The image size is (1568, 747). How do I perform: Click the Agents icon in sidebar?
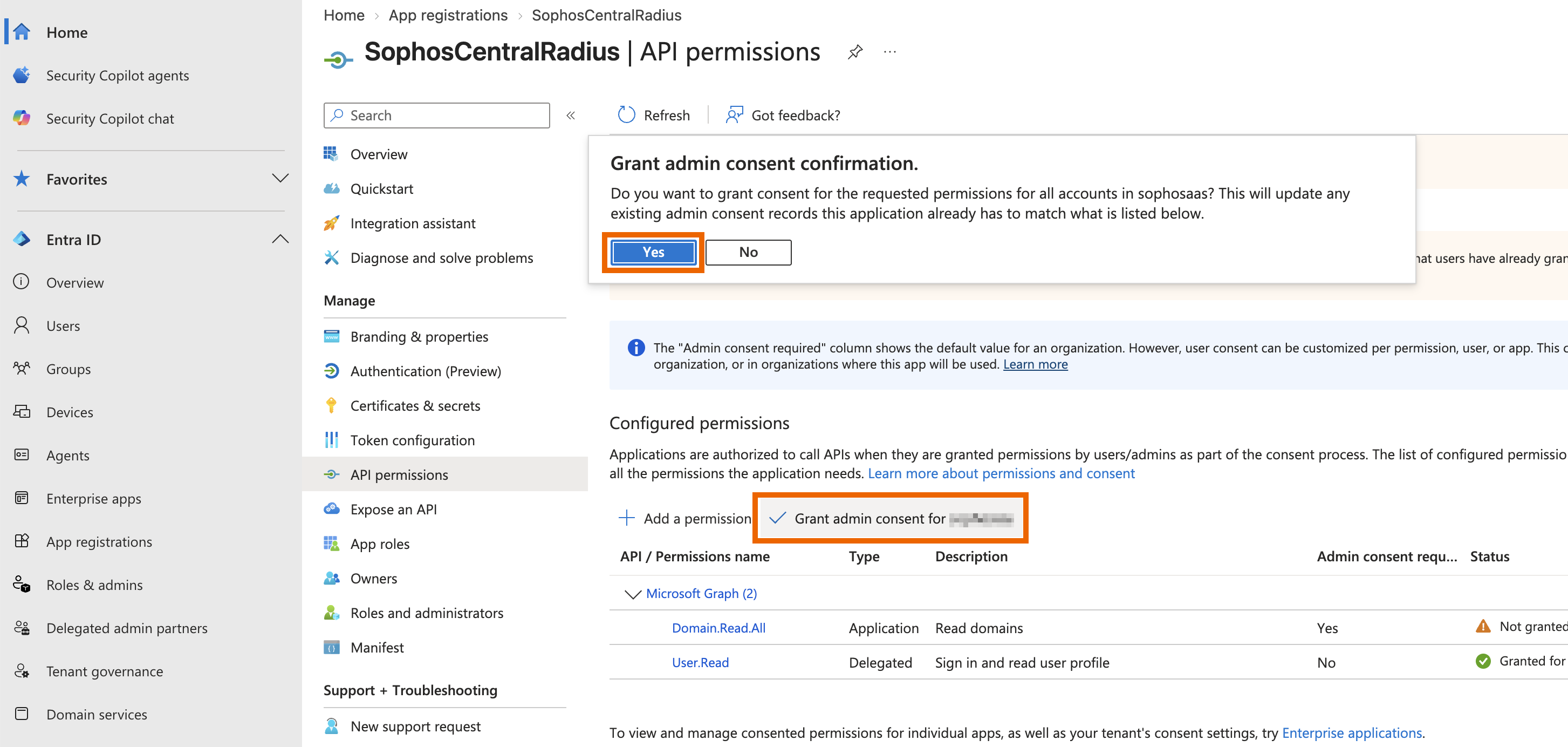(x=22, y=455)
